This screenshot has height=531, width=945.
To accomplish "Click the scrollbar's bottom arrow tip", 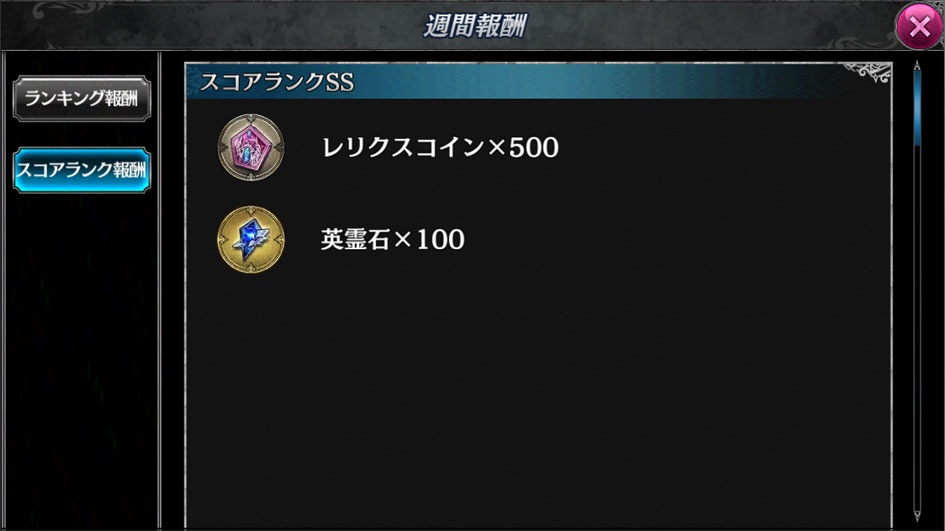I will (x=917, y=517).
